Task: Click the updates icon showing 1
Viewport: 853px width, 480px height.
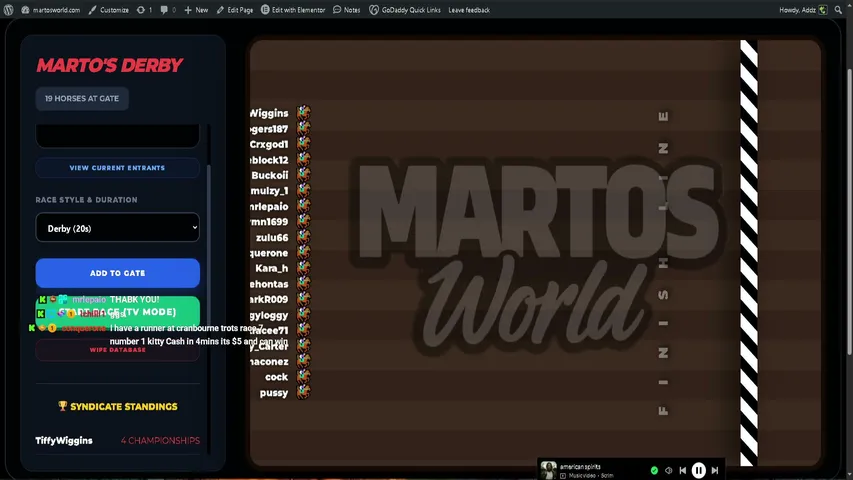Action: [x=145, y=10]
